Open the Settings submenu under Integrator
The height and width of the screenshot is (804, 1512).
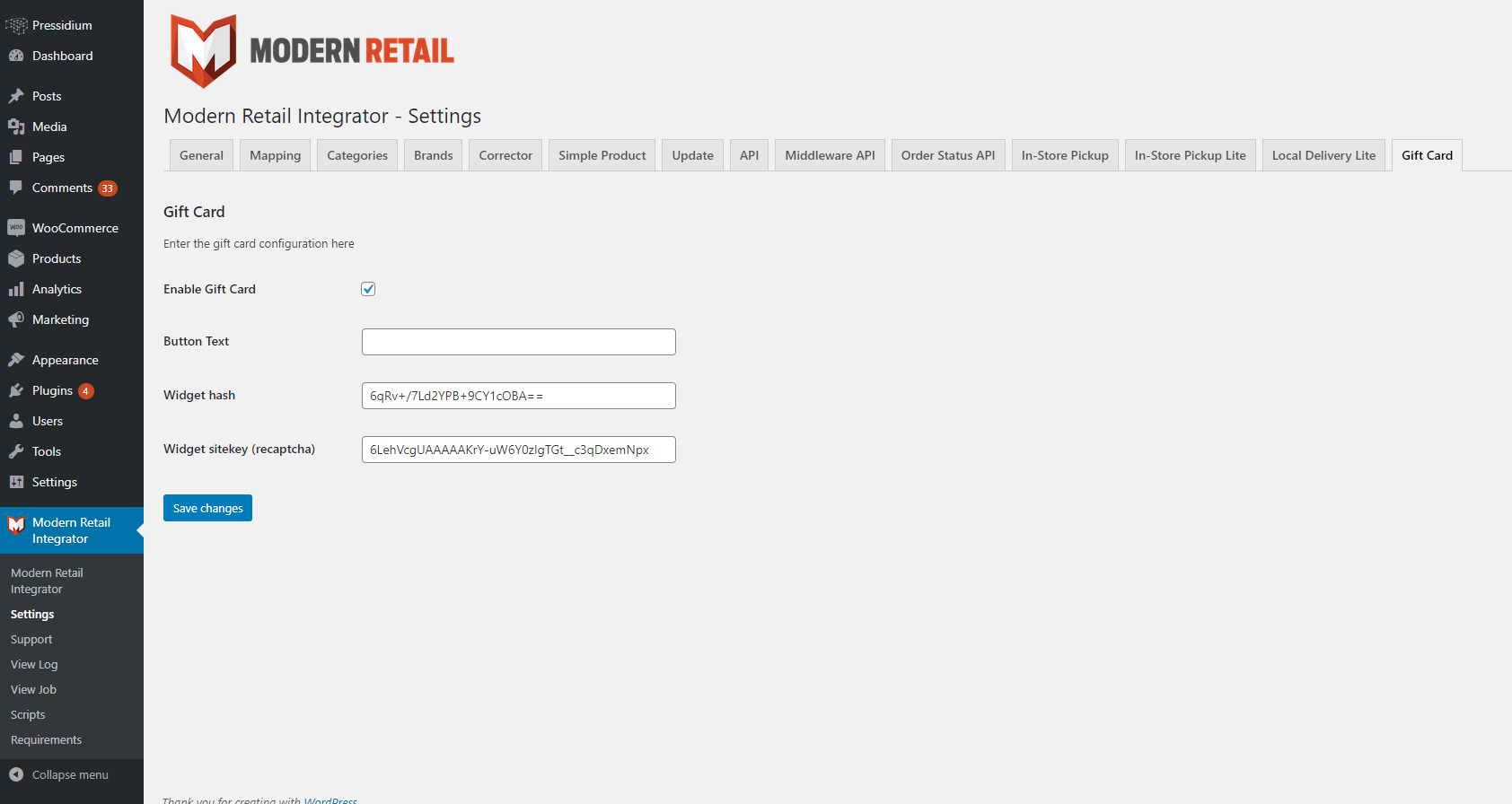(x=32, y=615)
